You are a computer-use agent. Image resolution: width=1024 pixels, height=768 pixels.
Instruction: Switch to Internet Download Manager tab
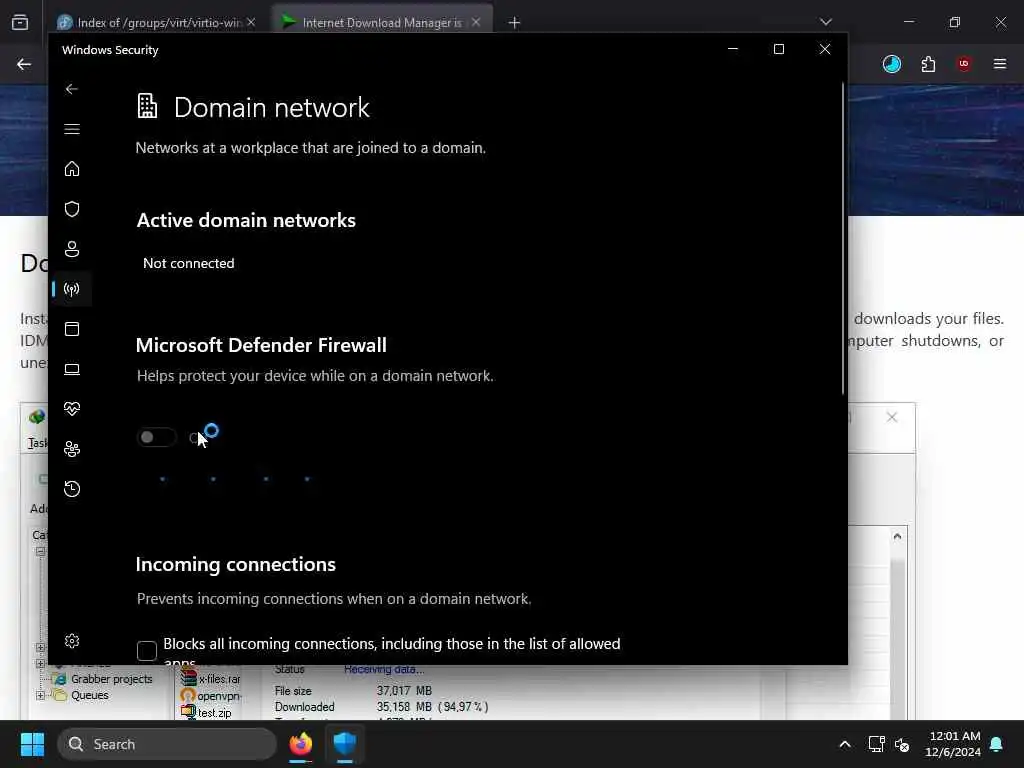pyautogui.click(x=381, y=22)
